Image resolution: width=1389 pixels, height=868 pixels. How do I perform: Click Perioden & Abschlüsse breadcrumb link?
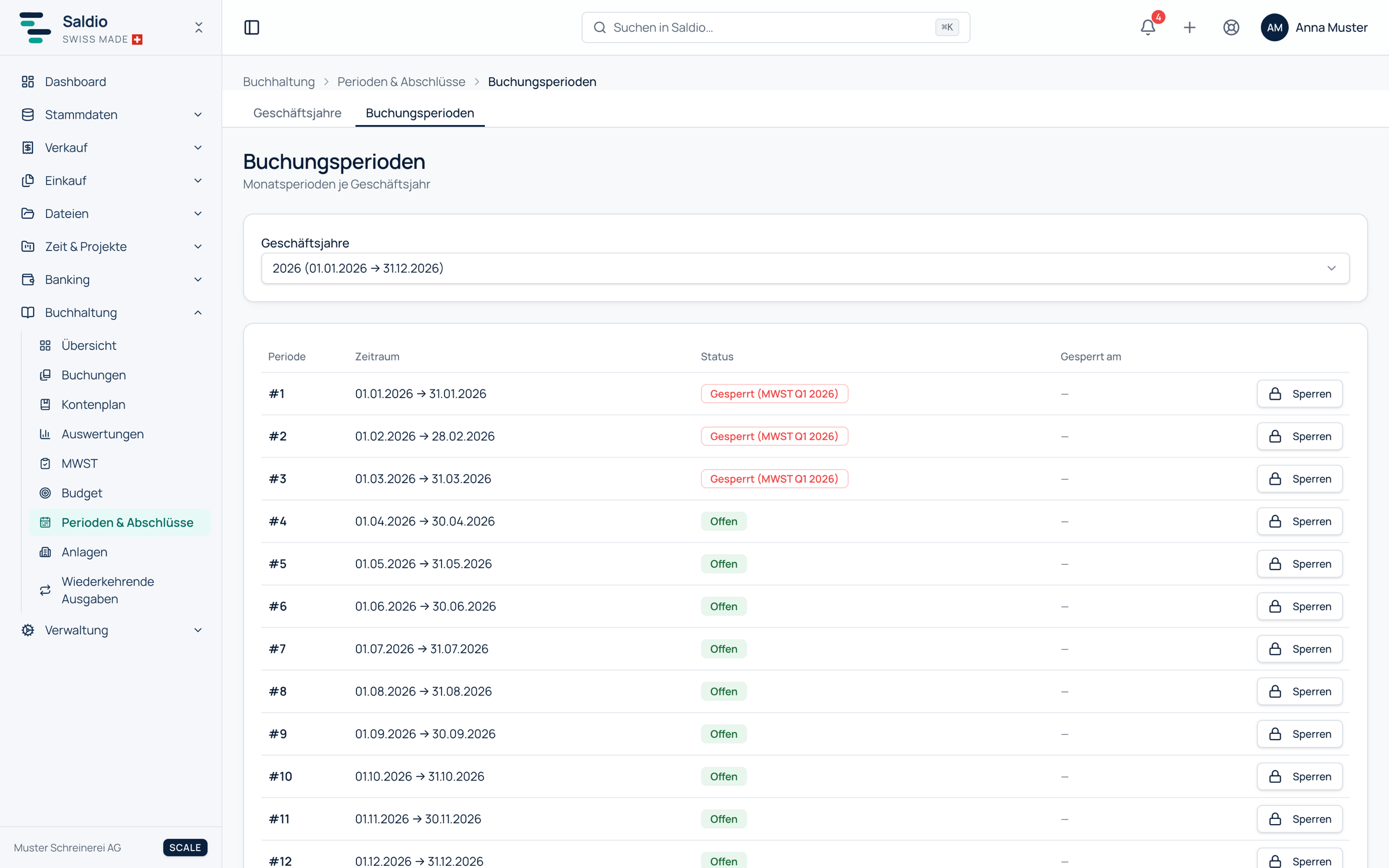point(401,82)
